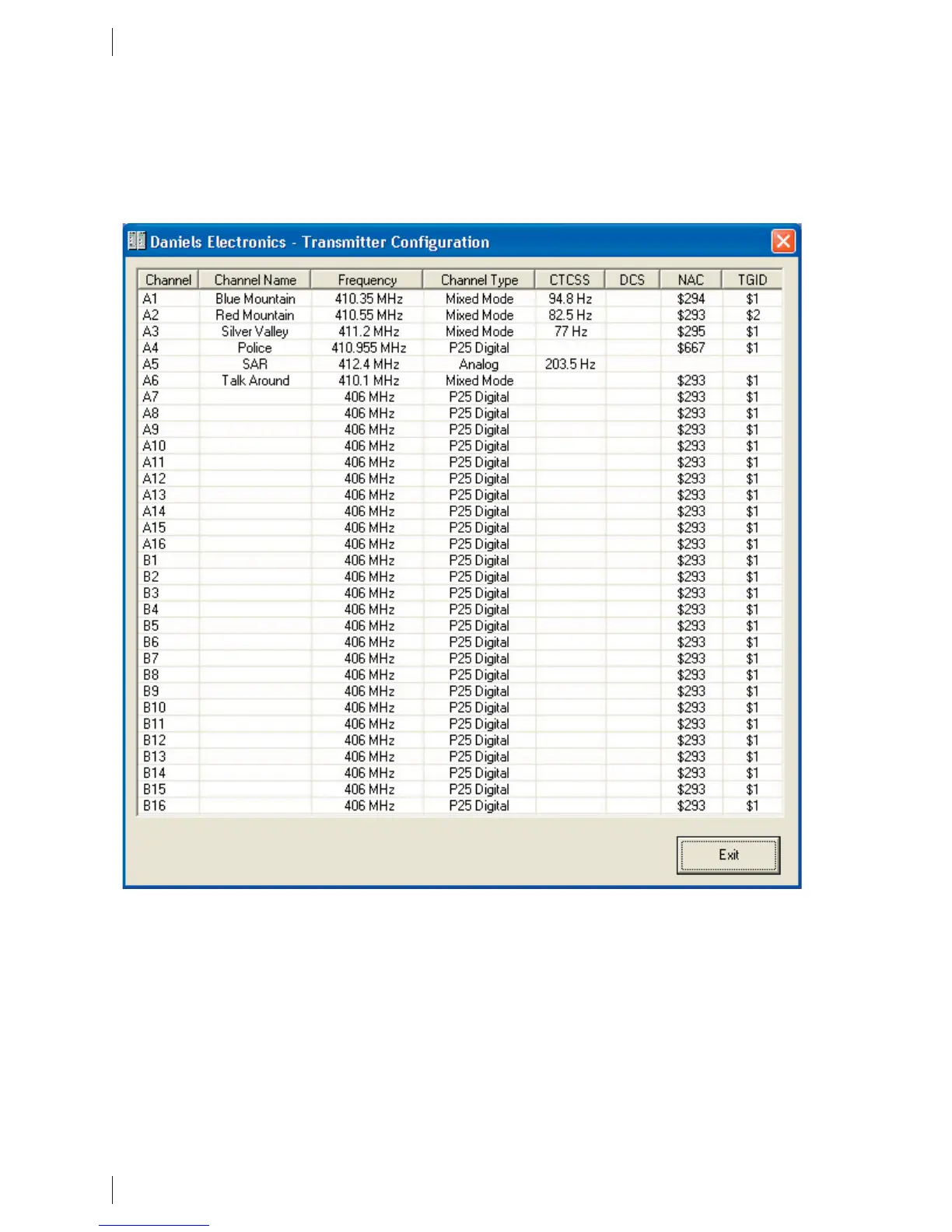
Task: Click P25 Digital in row B10
Action: [x=479, y=707]
